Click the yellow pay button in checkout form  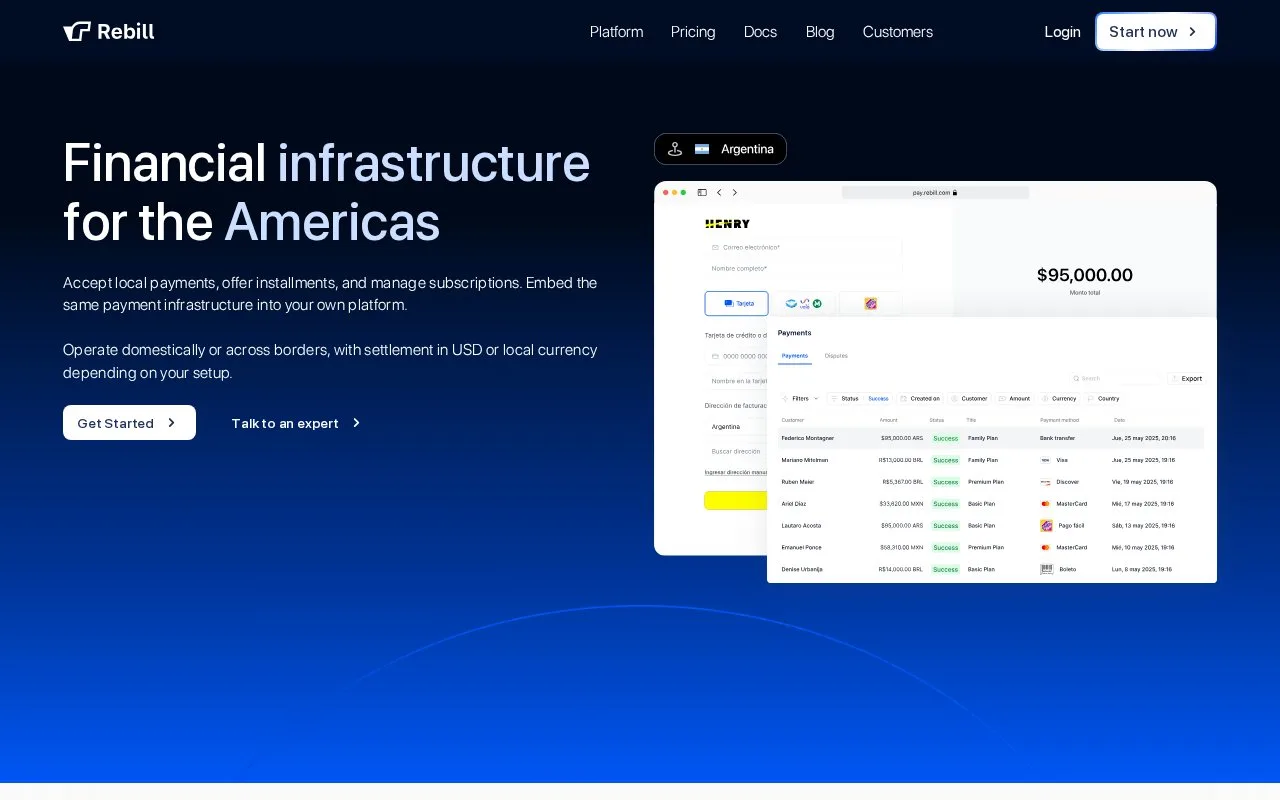click(x=735, y=500)
